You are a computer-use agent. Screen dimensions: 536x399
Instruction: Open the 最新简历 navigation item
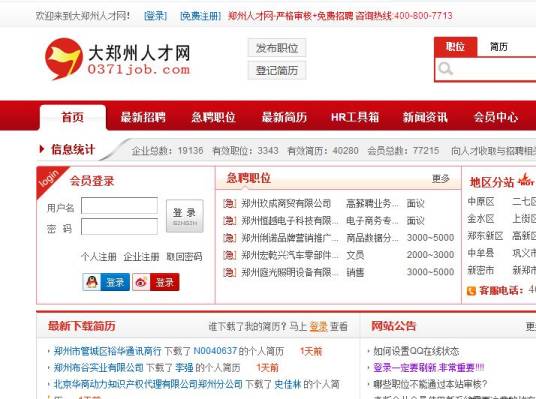coord(284,117)
